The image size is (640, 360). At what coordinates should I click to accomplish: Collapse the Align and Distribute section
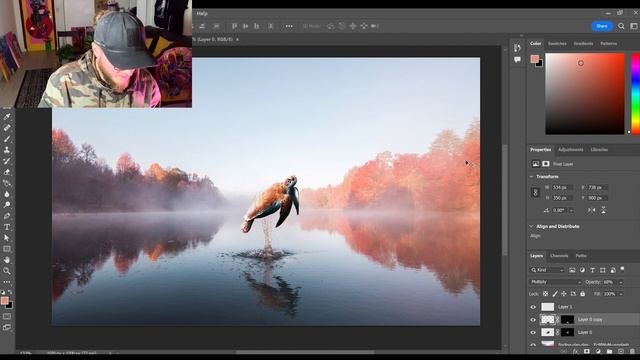(x=531, y=226)
